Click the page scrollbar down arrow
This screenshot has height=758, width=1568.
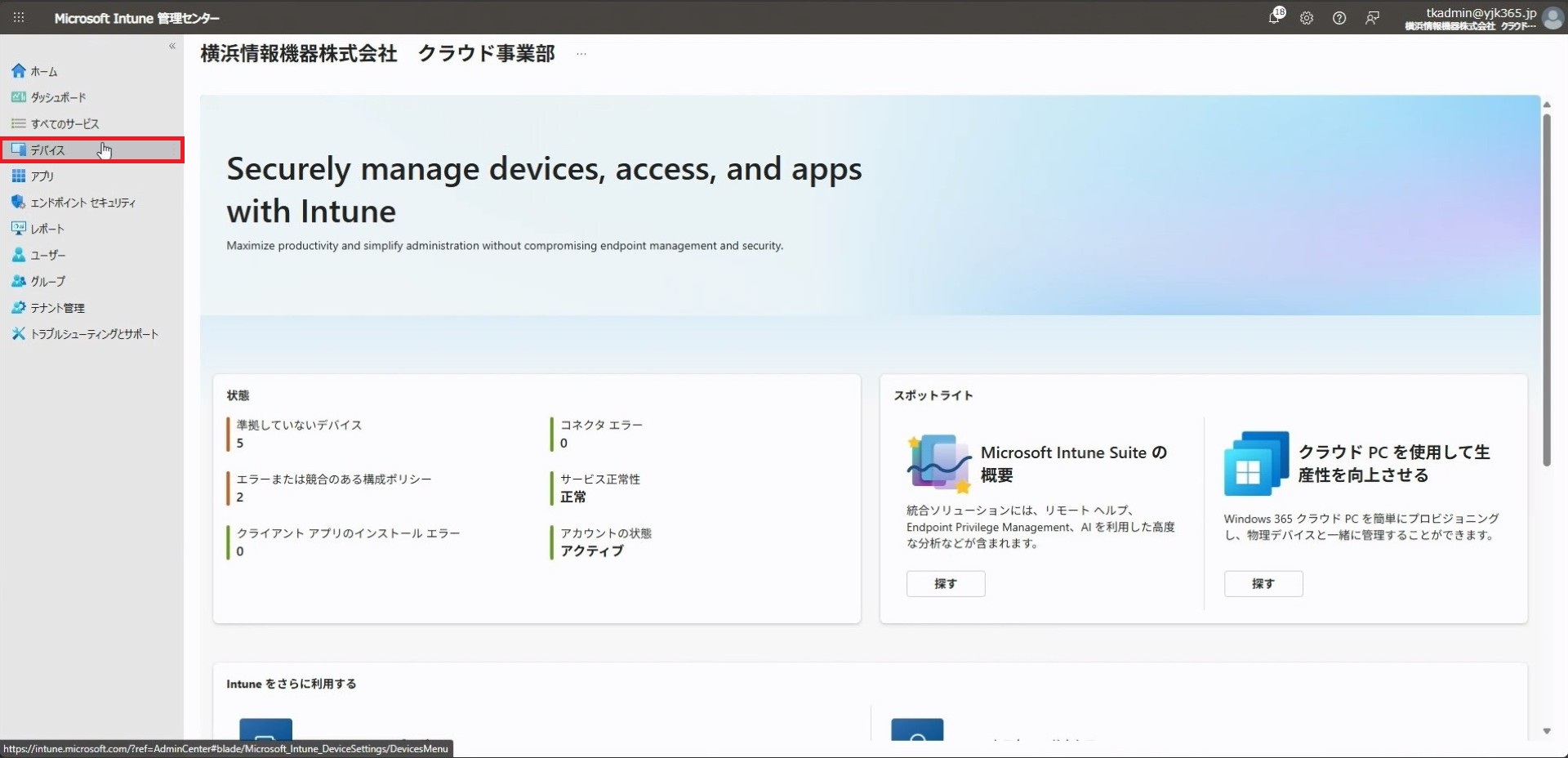click(x=1547, y=731)
